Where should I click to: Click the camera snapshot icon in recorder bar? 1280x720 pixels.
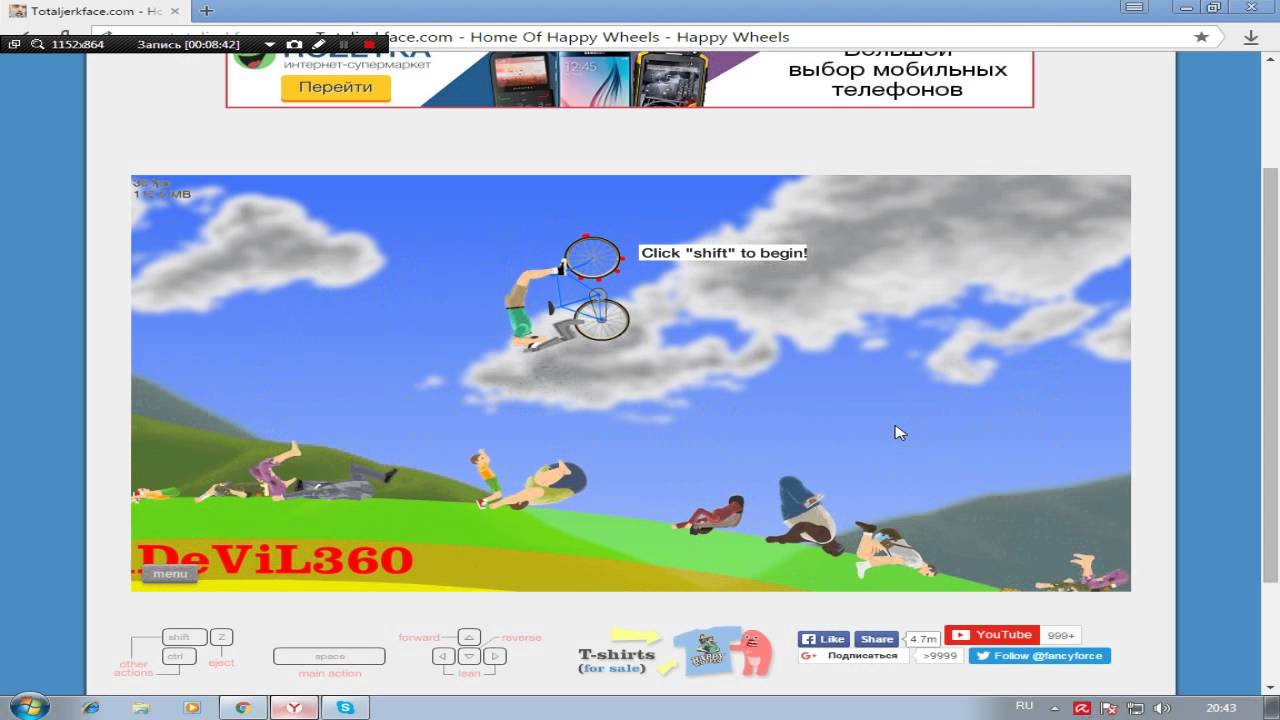click(294, 45)
